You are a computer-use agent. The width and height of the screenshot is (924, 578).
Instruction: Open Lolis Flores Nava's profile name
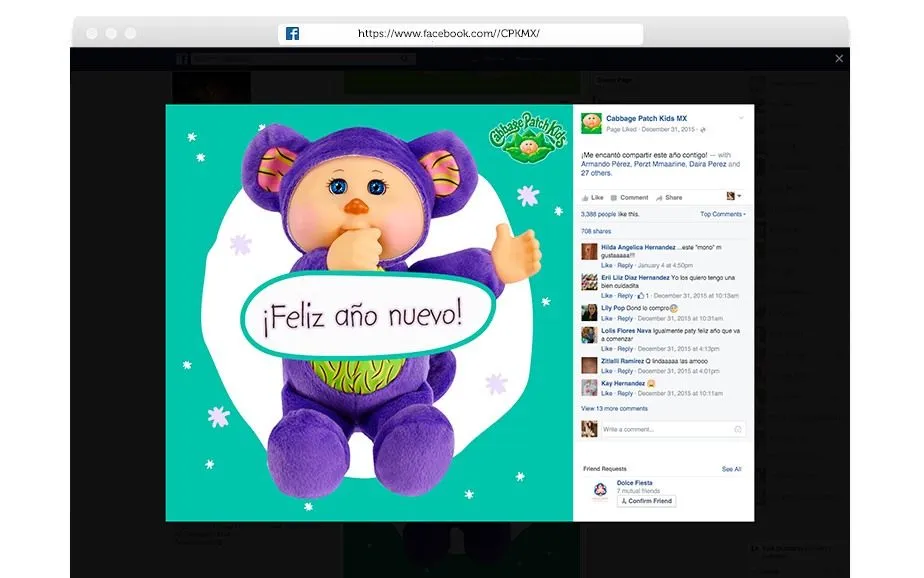[626, 331]
